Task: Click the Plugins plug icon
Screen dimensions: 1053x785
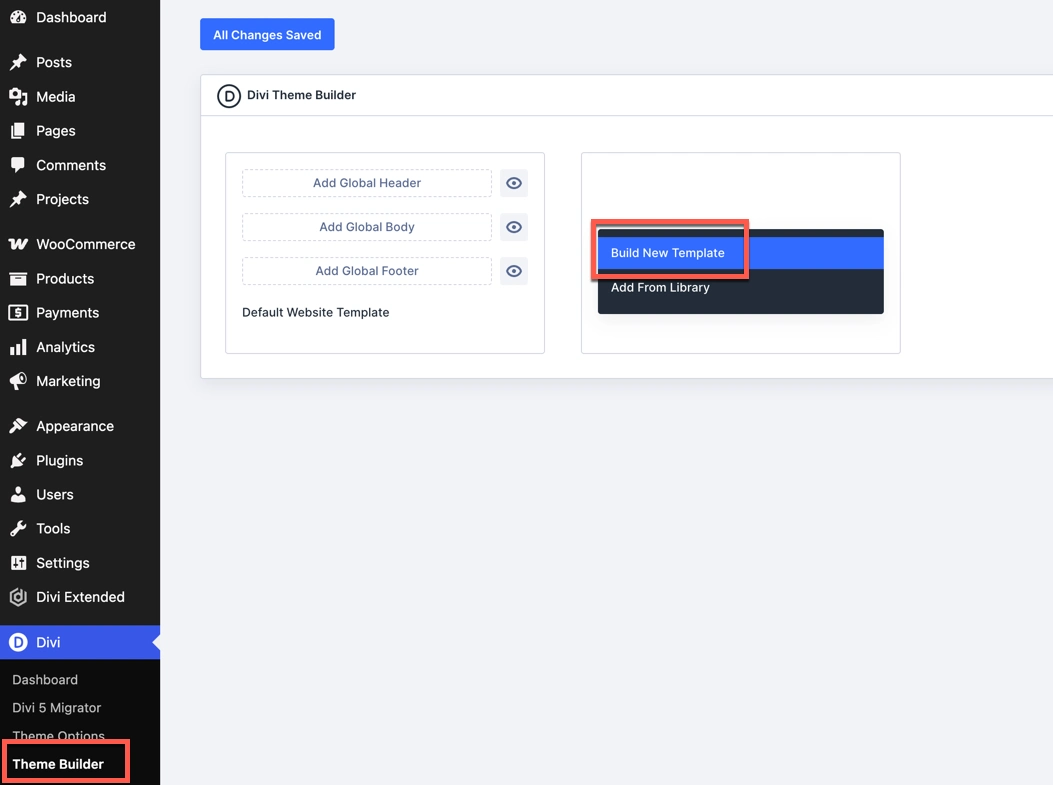Action: coord(18,461)
